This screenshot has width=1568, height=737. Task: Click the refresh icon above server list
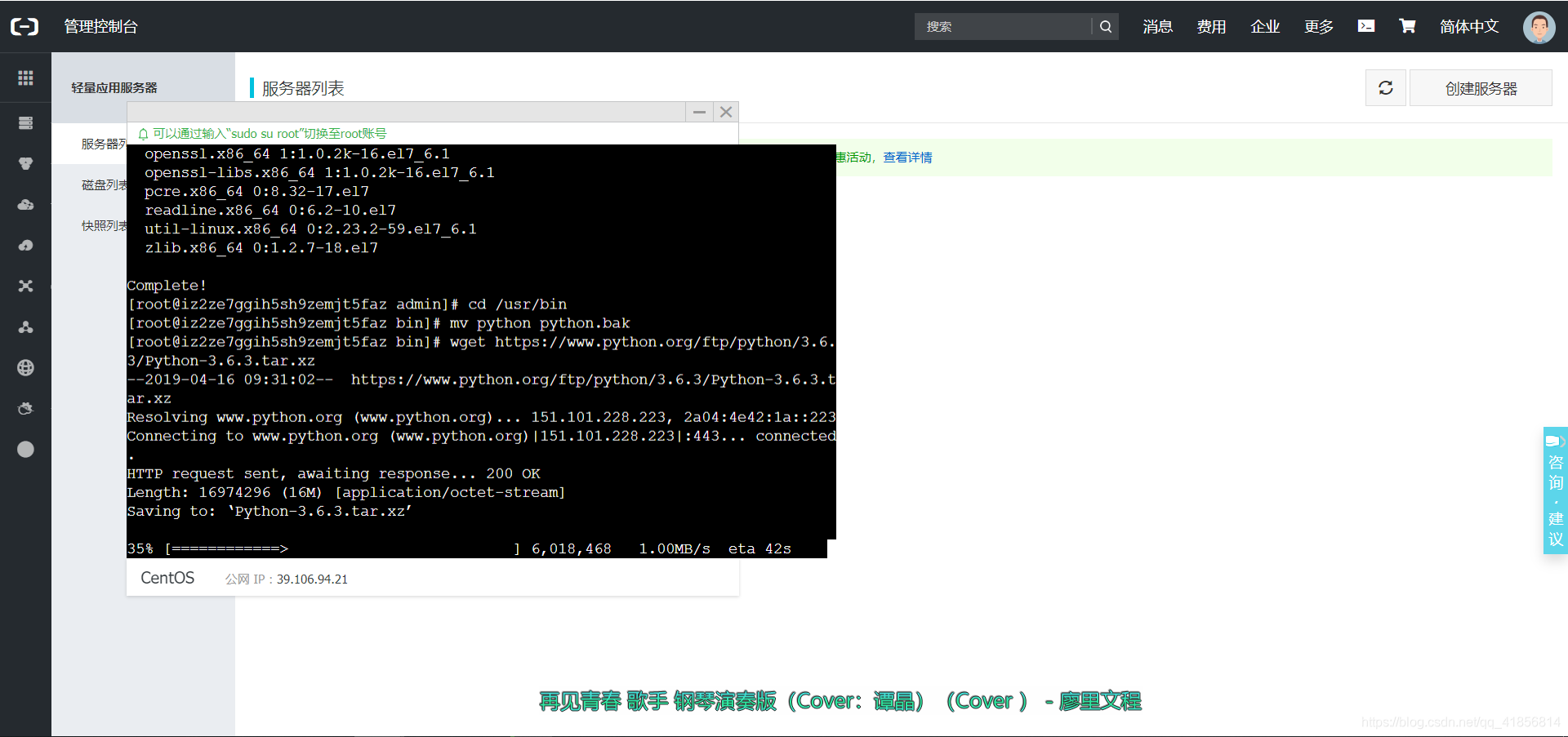[1385, 87]
